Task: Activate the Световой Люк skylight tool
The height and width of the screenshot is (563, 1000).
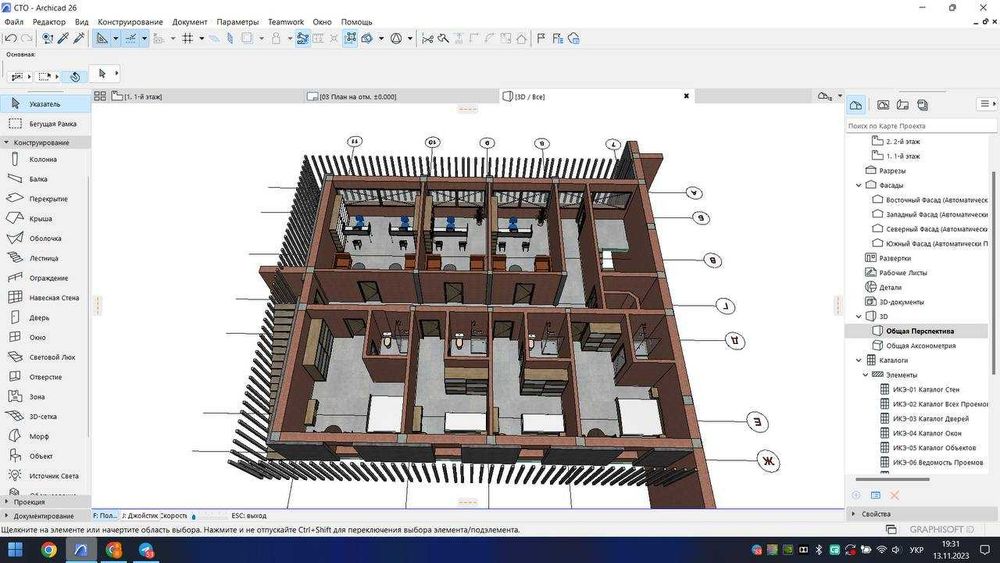Action: (x=45, y=357)
